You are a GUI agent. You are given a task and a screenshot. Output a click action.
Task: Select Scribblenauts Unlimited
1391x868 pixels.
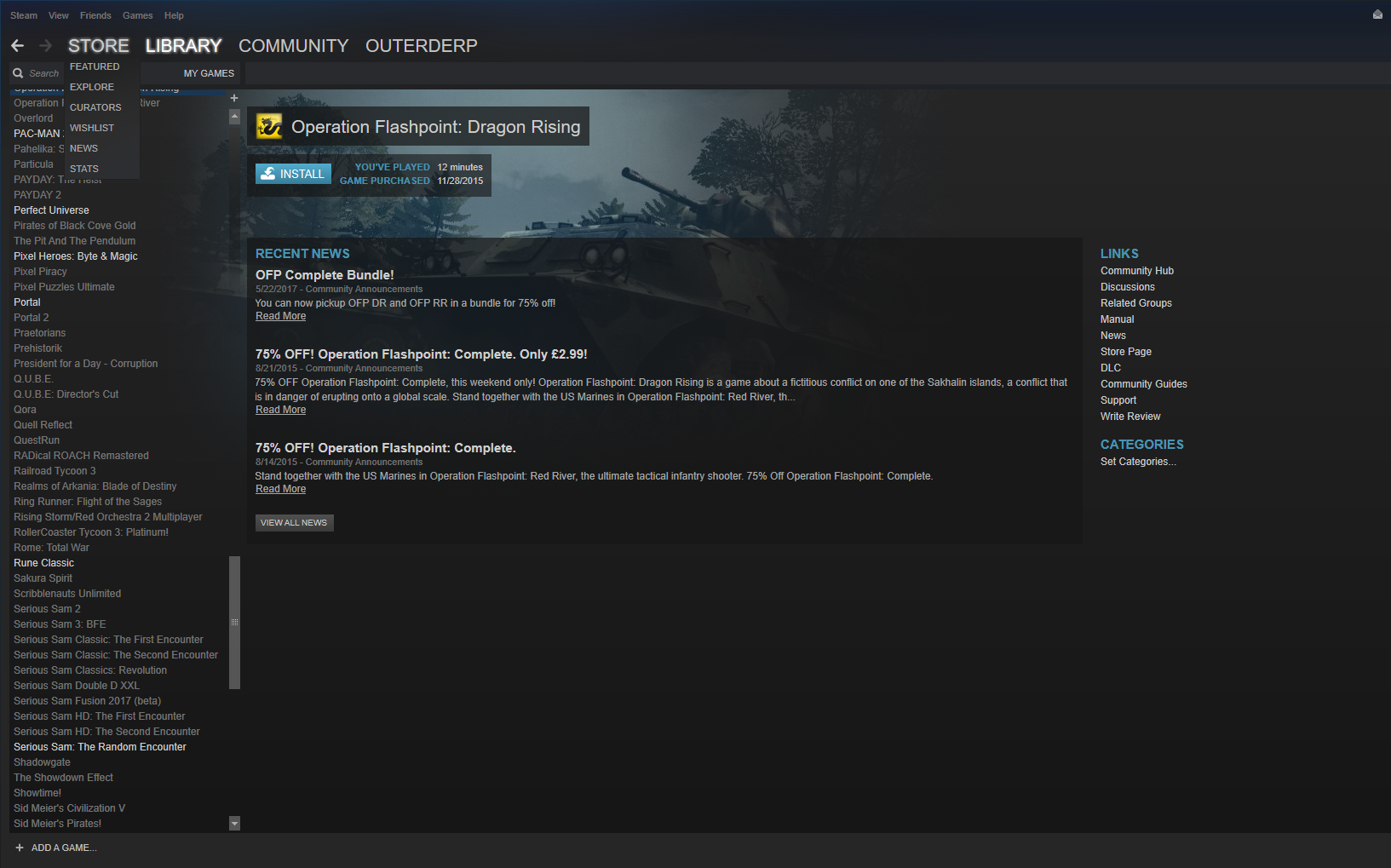pos(67,594)
